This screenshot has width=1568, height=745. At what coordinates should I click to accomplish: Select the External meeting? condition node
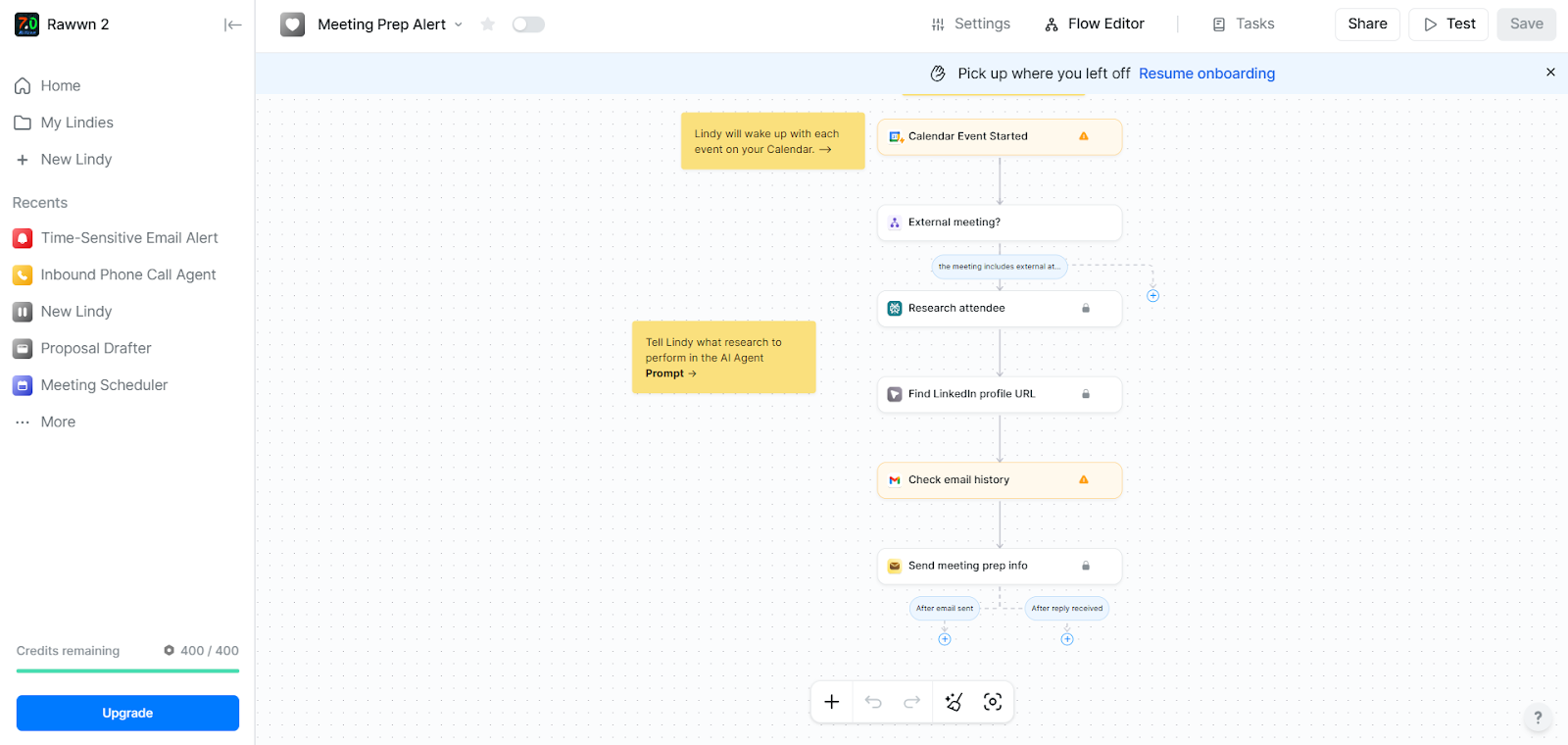[1000, 223]
